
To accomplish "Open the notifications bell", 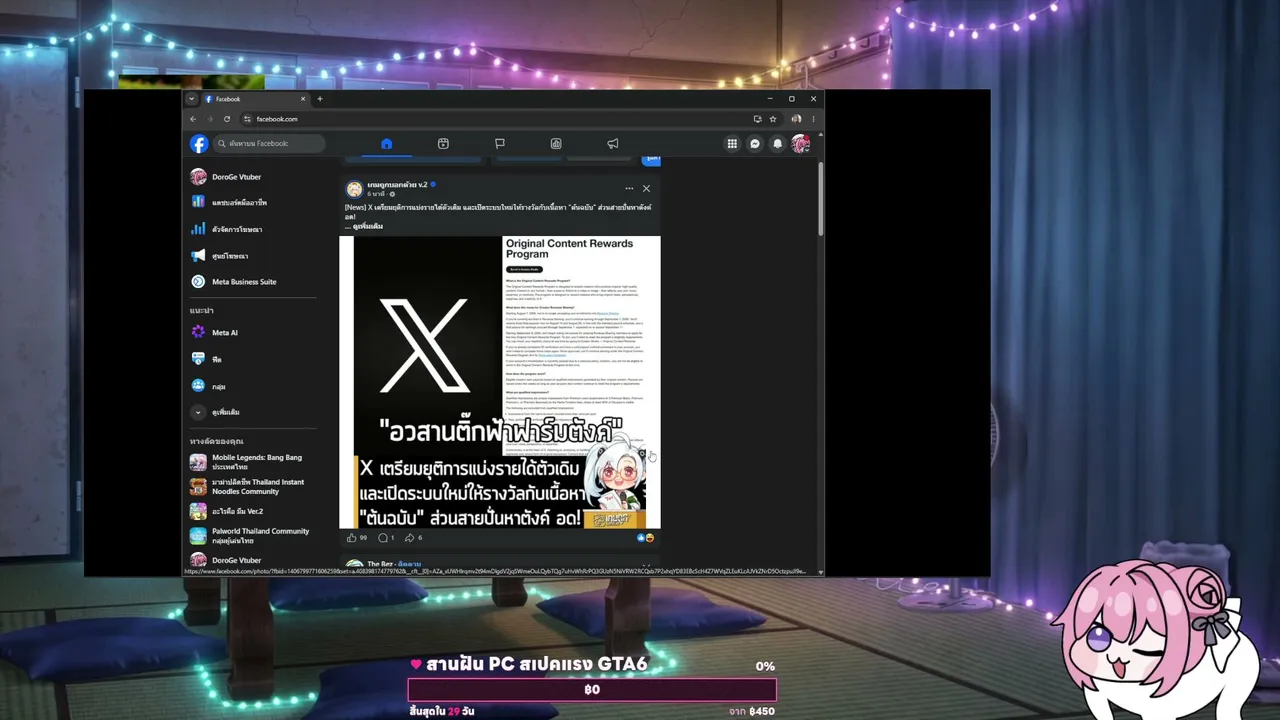I will (777, 144).
